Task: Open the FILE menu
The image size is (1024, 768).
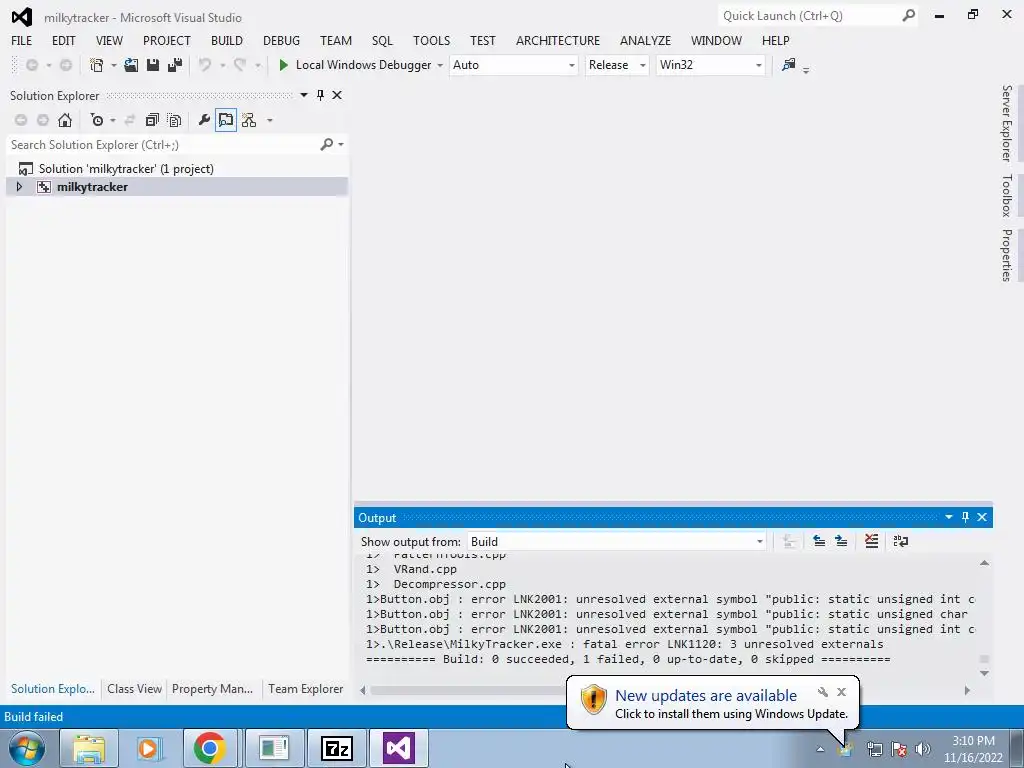Action: pyautogui.click(x=22, y=40)
